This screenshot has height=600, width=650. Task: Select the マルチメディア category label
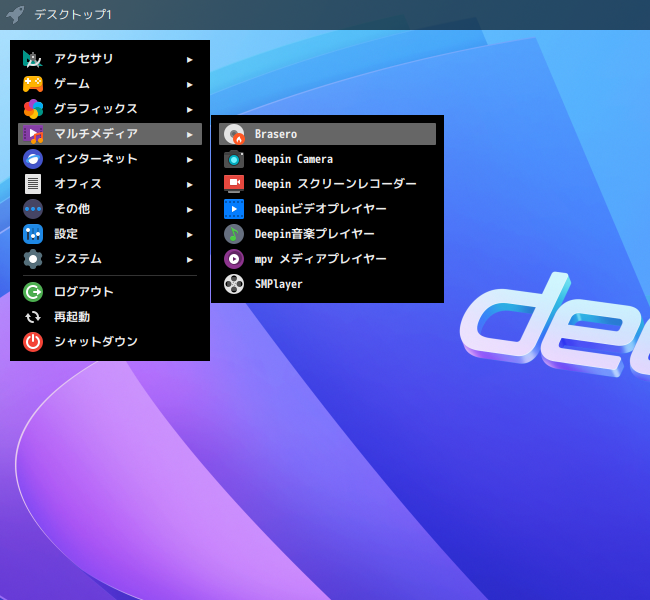point(96,134)
